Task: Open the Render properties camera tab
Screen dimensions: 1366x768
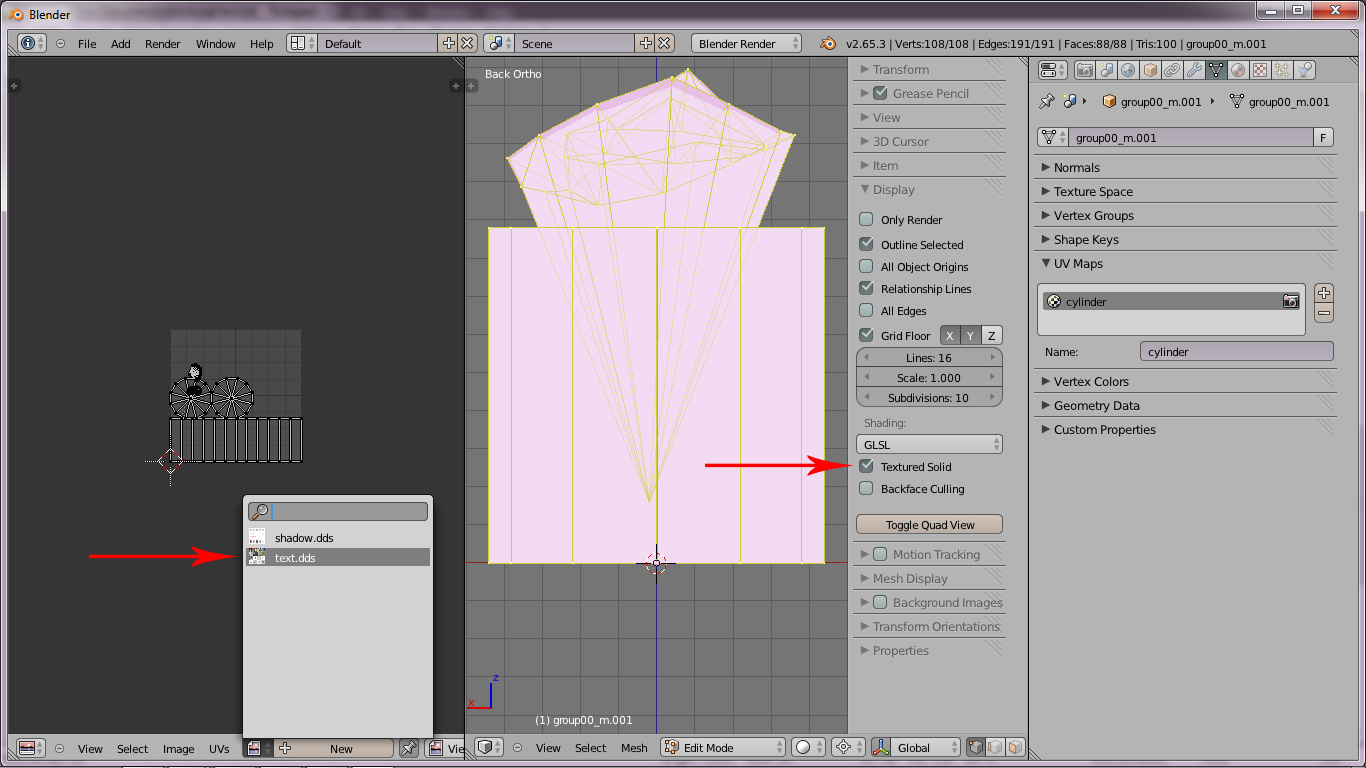Action: (1084, 70)
